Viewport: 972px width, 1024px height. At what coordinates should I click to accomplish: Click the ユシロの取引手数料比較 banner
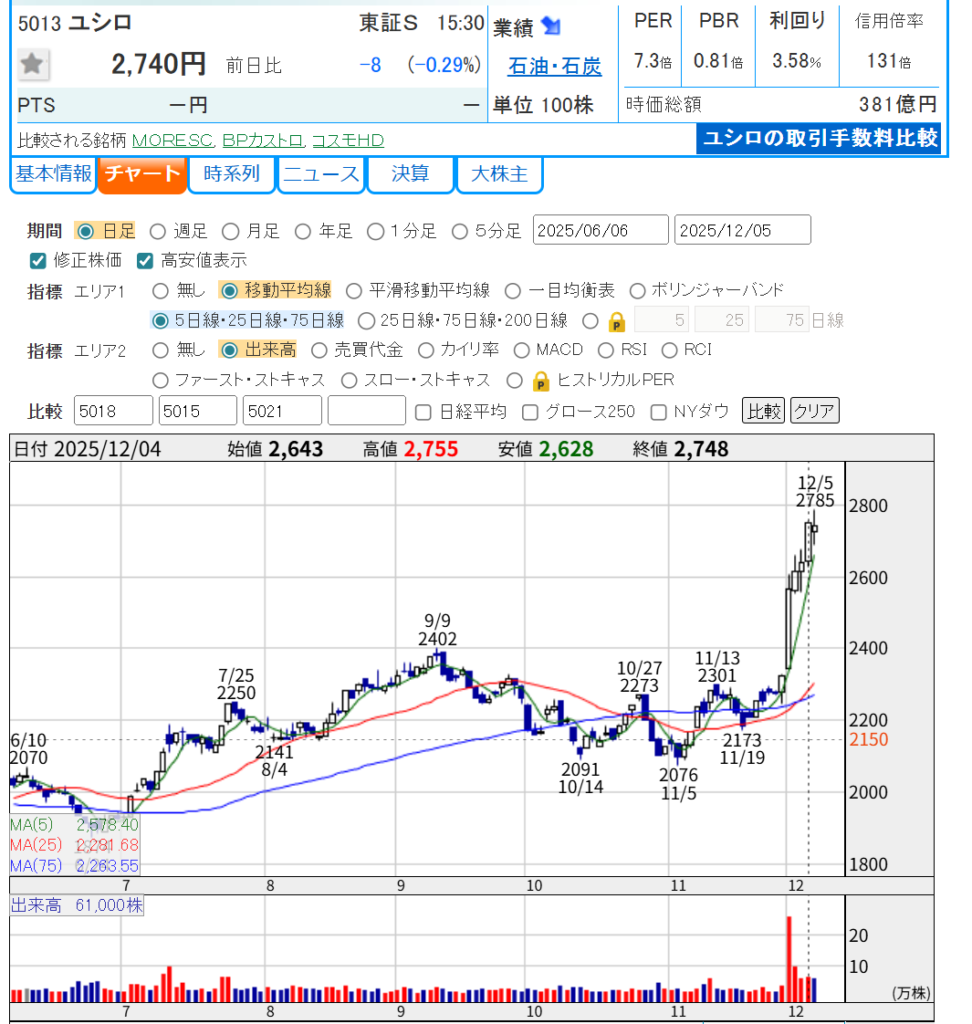click(x=818, y=138)
